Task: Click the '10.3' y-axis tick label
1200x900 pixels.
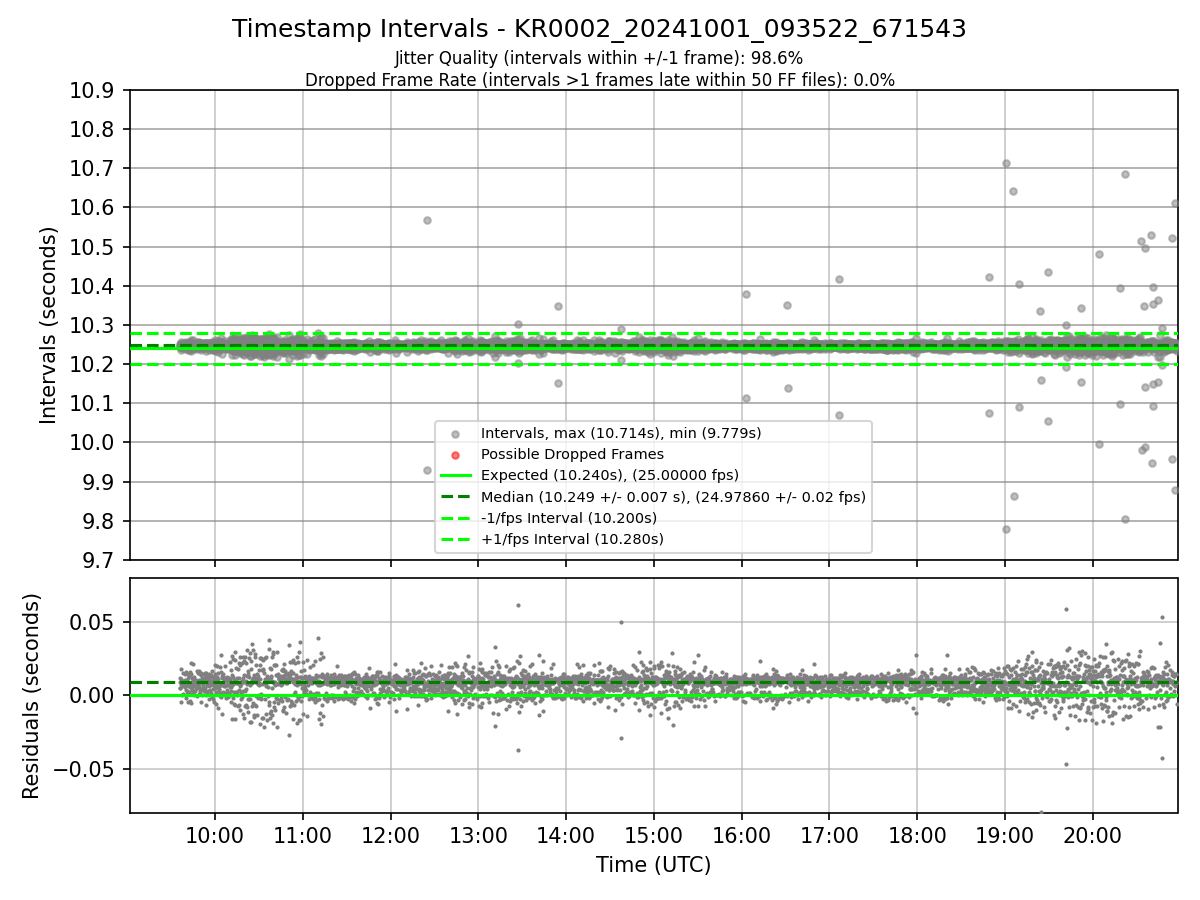Action: pos(94,326)
